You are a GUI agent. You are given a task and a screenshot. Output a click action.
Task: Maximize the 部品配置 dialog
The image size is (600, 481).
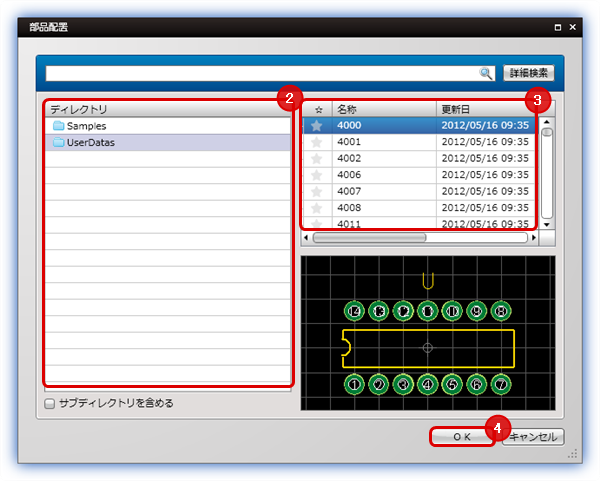point(558,27)
